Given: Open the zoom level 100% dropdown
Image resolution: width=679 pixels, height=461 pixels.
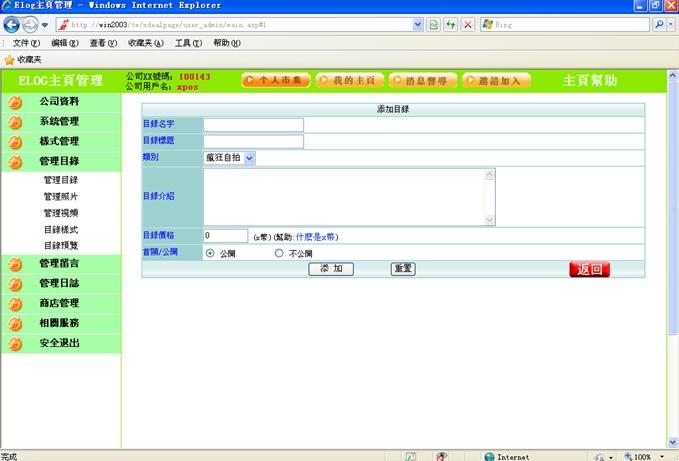Looking at the screenshot, I should click(661, 456).
